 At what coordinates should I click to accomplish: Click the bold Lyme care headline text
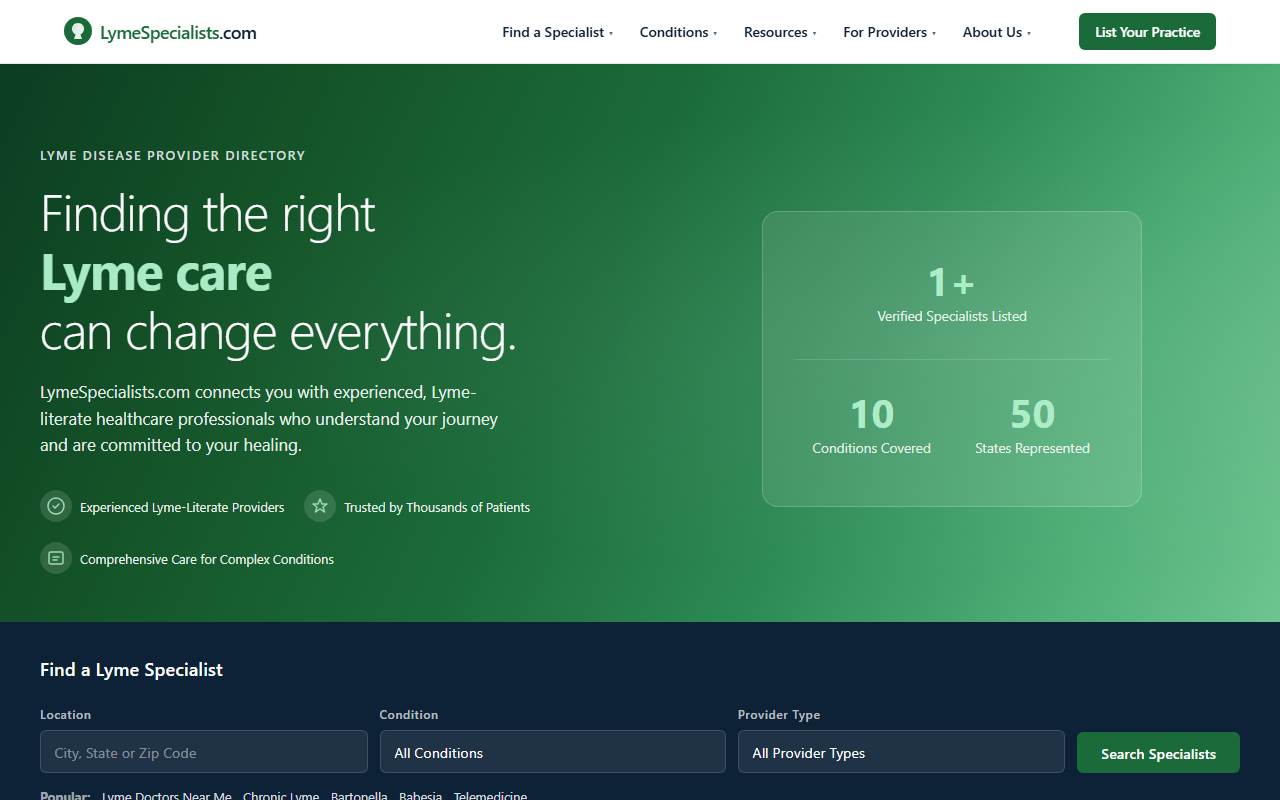(156, 274)
